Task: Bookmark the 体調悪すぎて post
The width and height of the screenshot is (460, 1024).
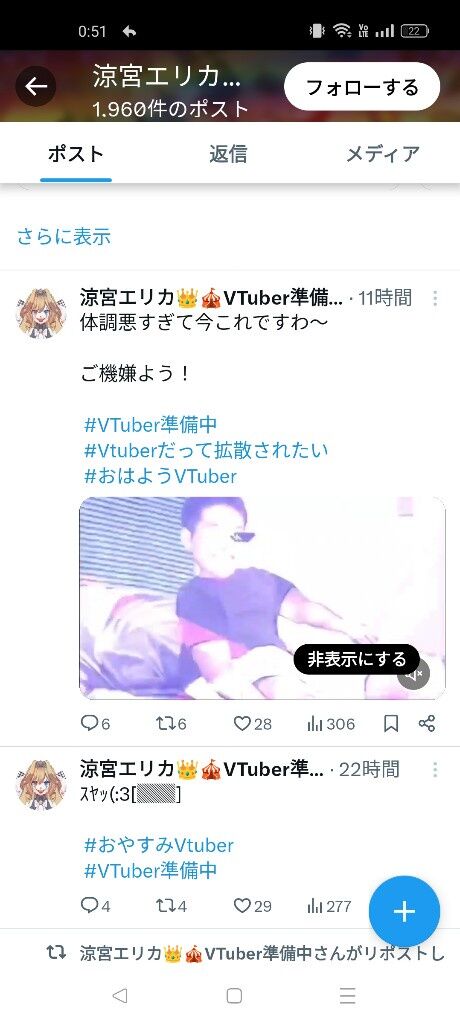Action: [391, 724]
